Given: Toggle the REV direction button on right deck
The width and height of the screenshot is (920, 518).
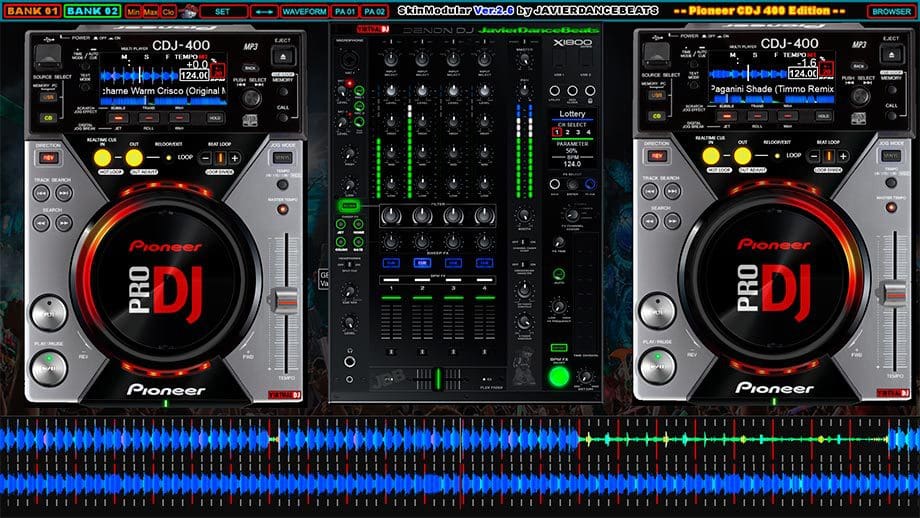Looking at the screenshot, I should [x=657, y=156].
